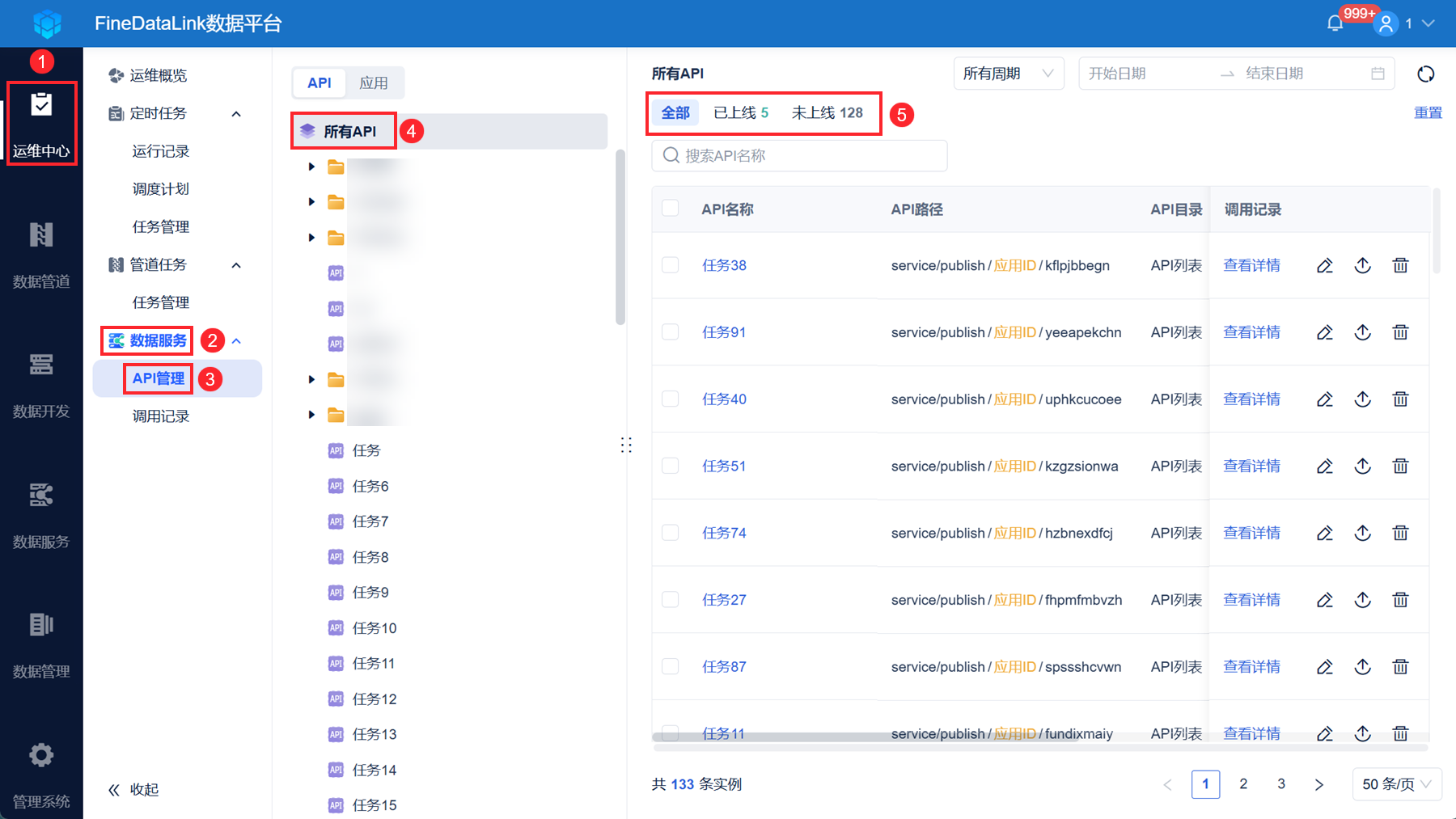Edit 任务91 with the pencil icon
The width and height of the screenshot is (1456, 819).
1325,332
